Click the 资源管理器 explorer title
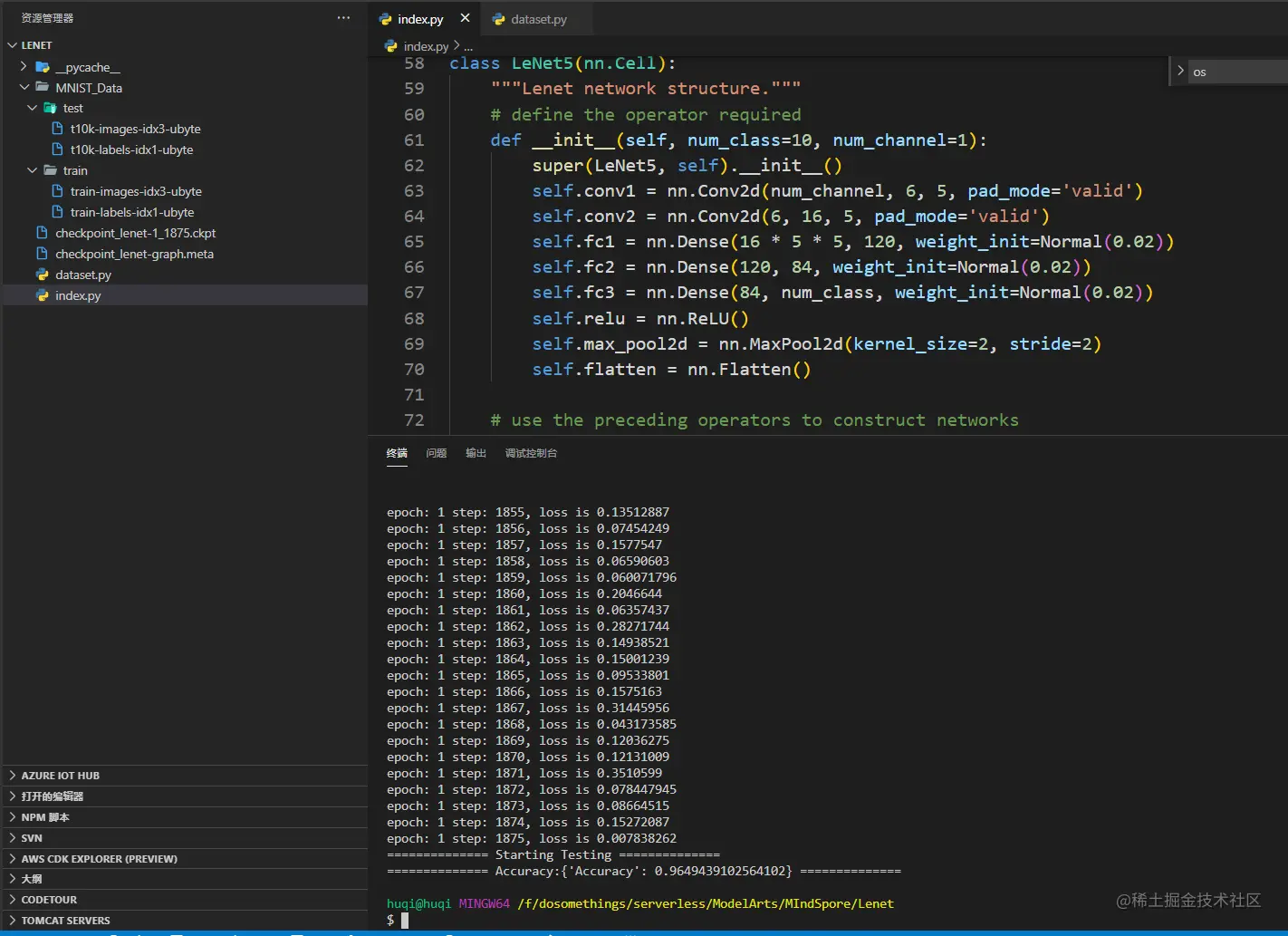Screen dimensions: 1288x936 (47, 18)
